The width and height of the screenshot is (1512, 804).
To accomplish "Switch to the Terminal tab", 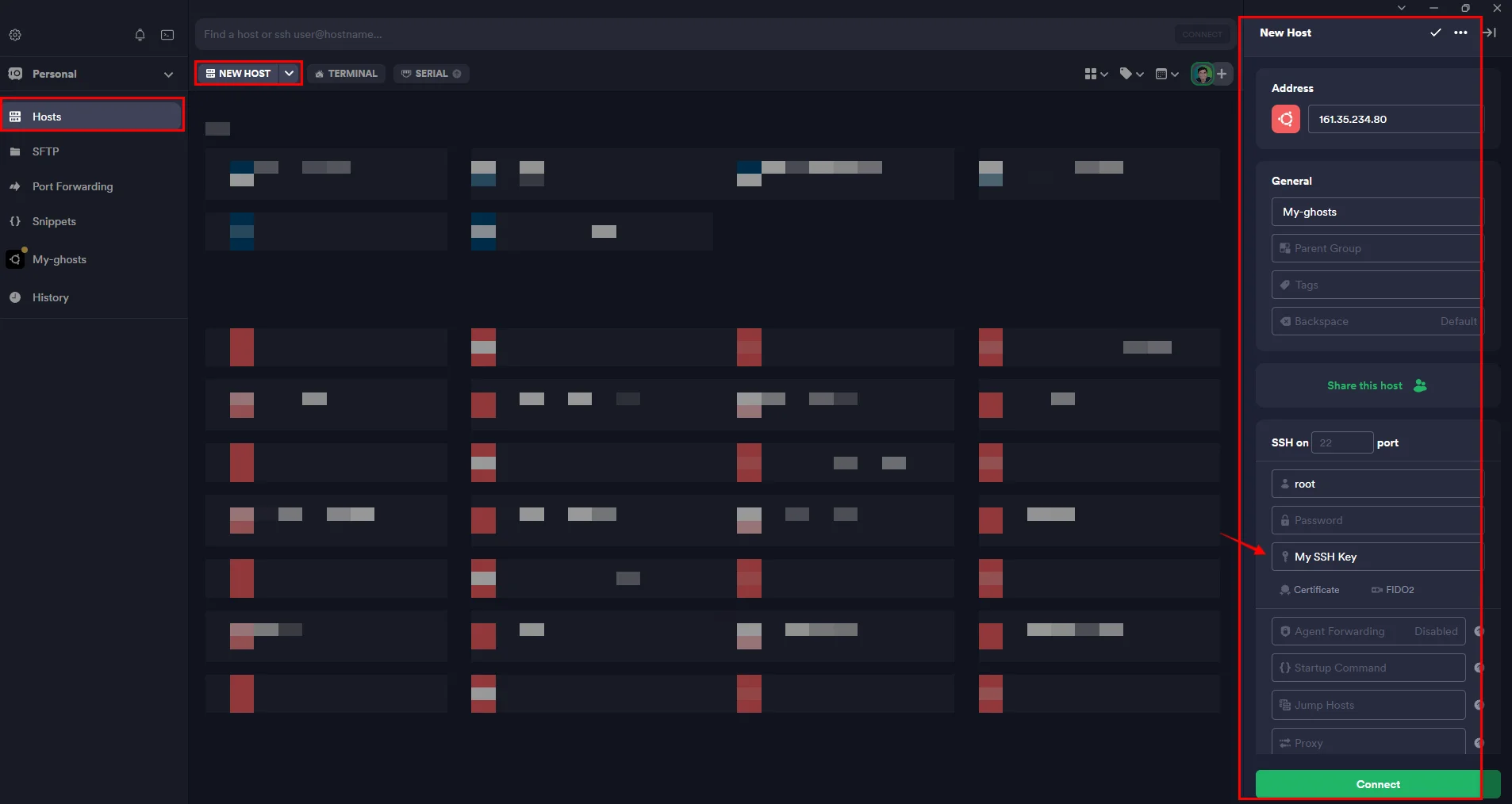I will pyautogui.click(x=347, y=73).
